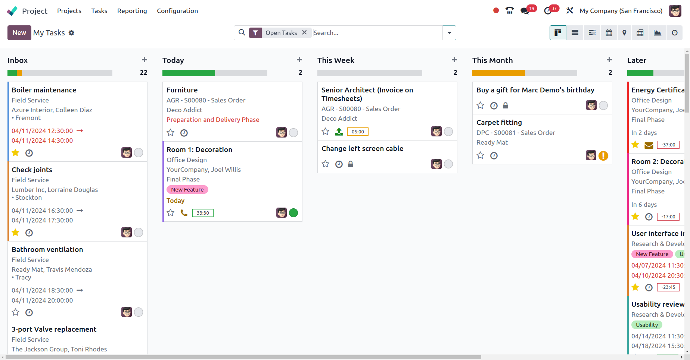The width and height of the screenshot is (690, 360).
Task: Switch to Gantt view
Action: coord(592,33)
